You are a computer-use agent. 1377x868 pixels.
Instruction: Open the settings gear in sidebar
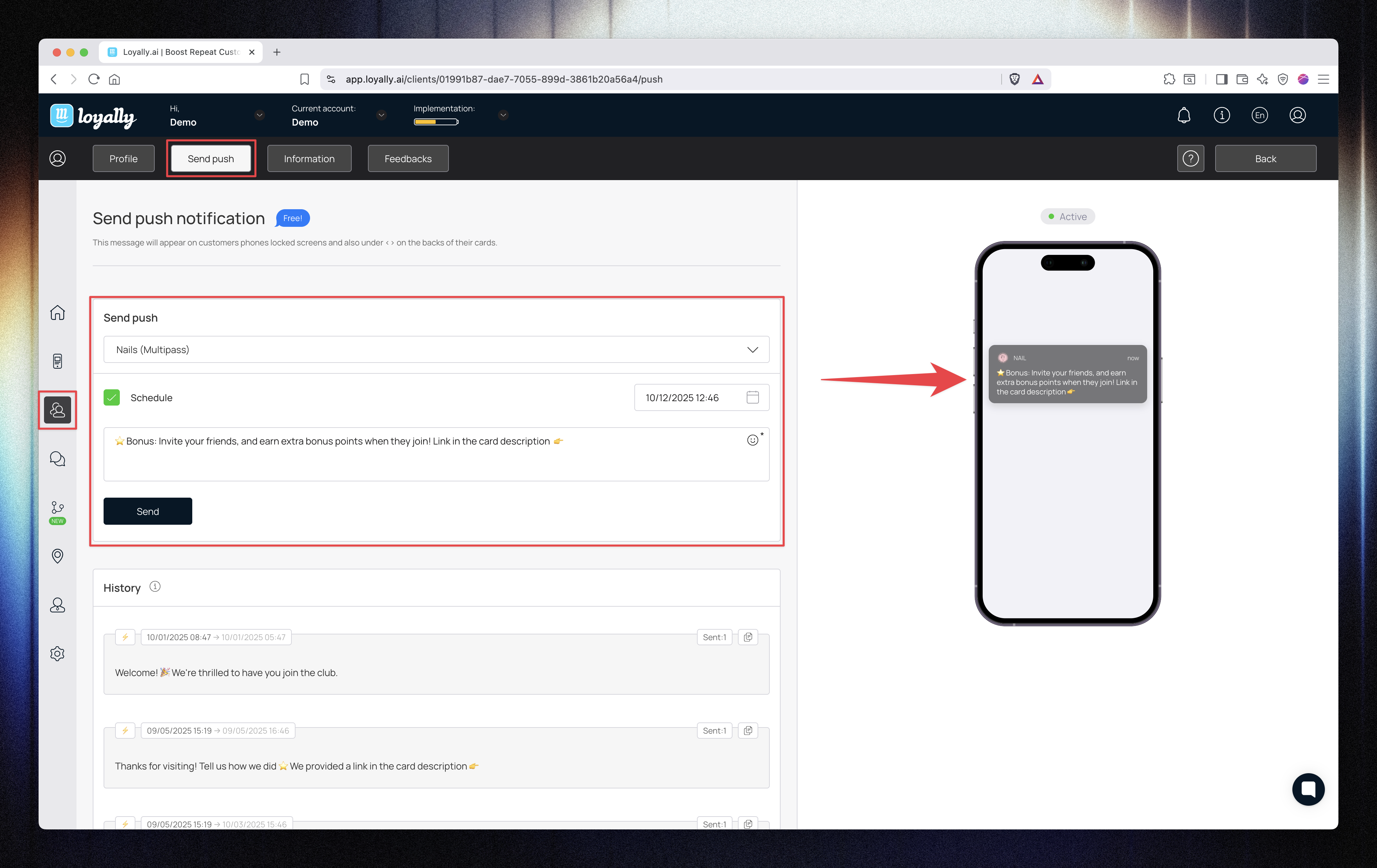pyautogui.click(x=57, y=654)
